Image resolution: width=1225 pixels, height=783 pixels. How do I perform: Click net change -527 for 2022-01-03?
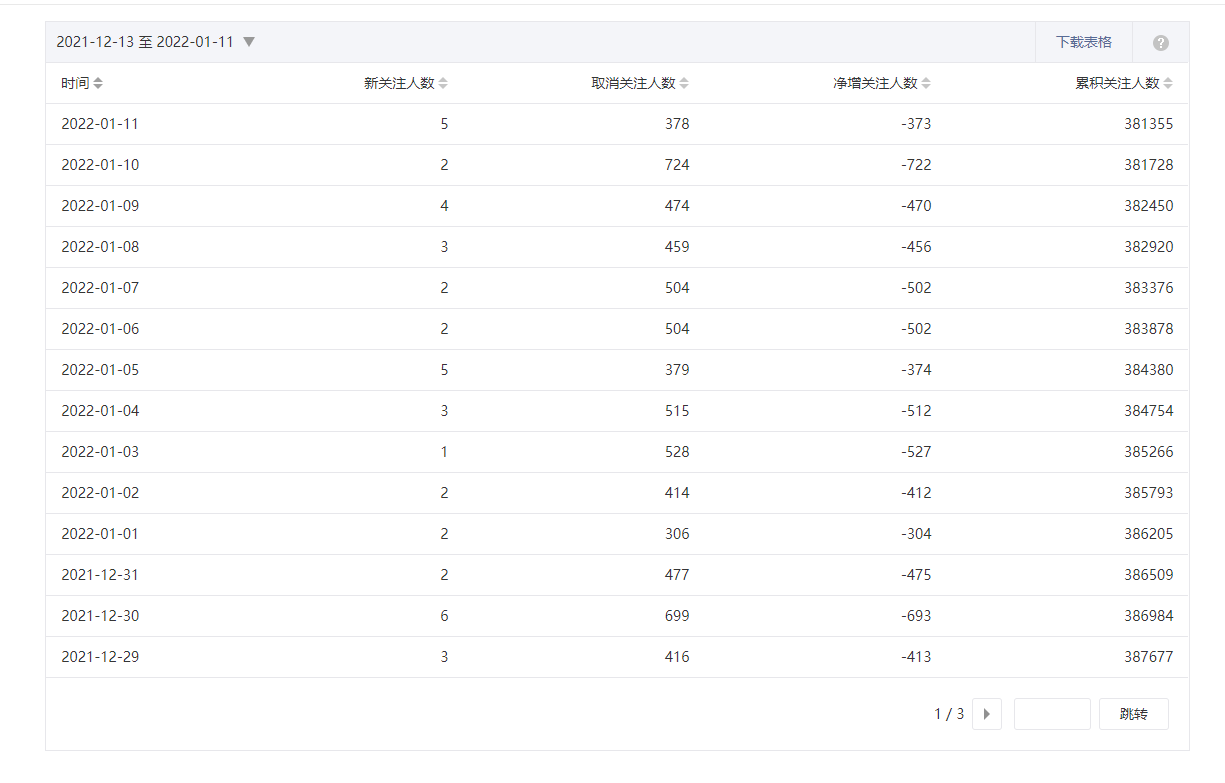tap(915, 452)
